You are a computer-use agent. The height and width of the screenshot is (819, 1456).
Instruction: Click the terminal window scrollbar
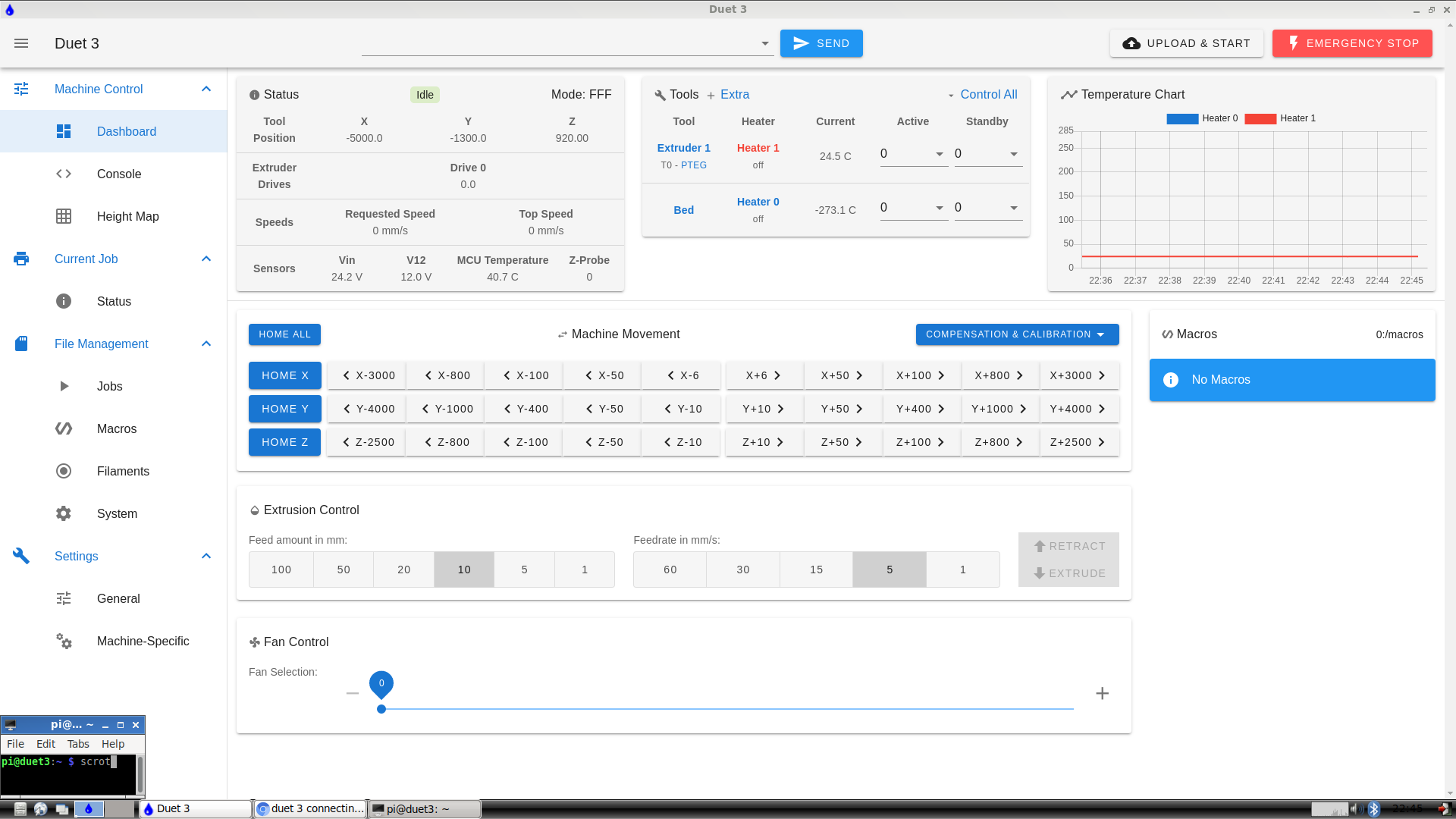click(140, 773)
